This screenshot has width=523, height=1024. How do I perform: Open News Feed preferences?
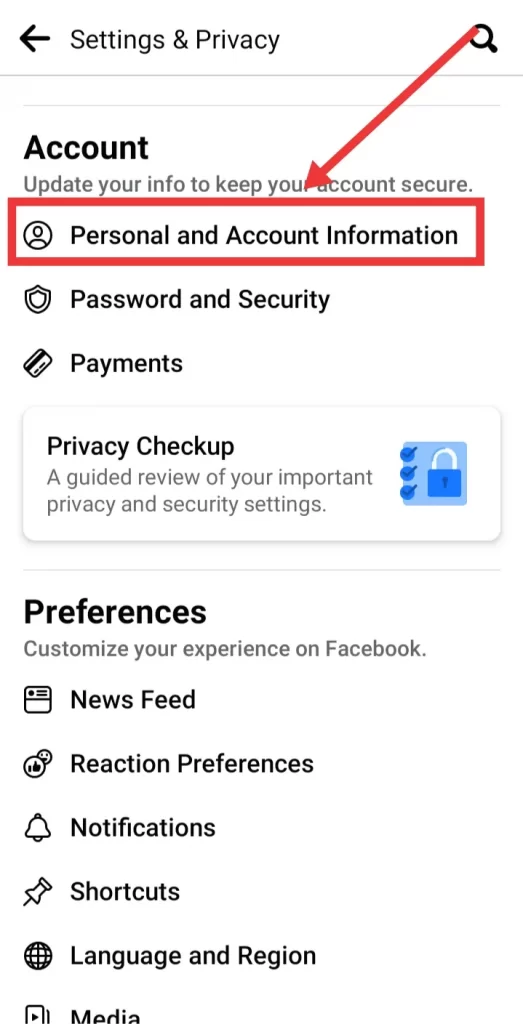coord(133,699)
